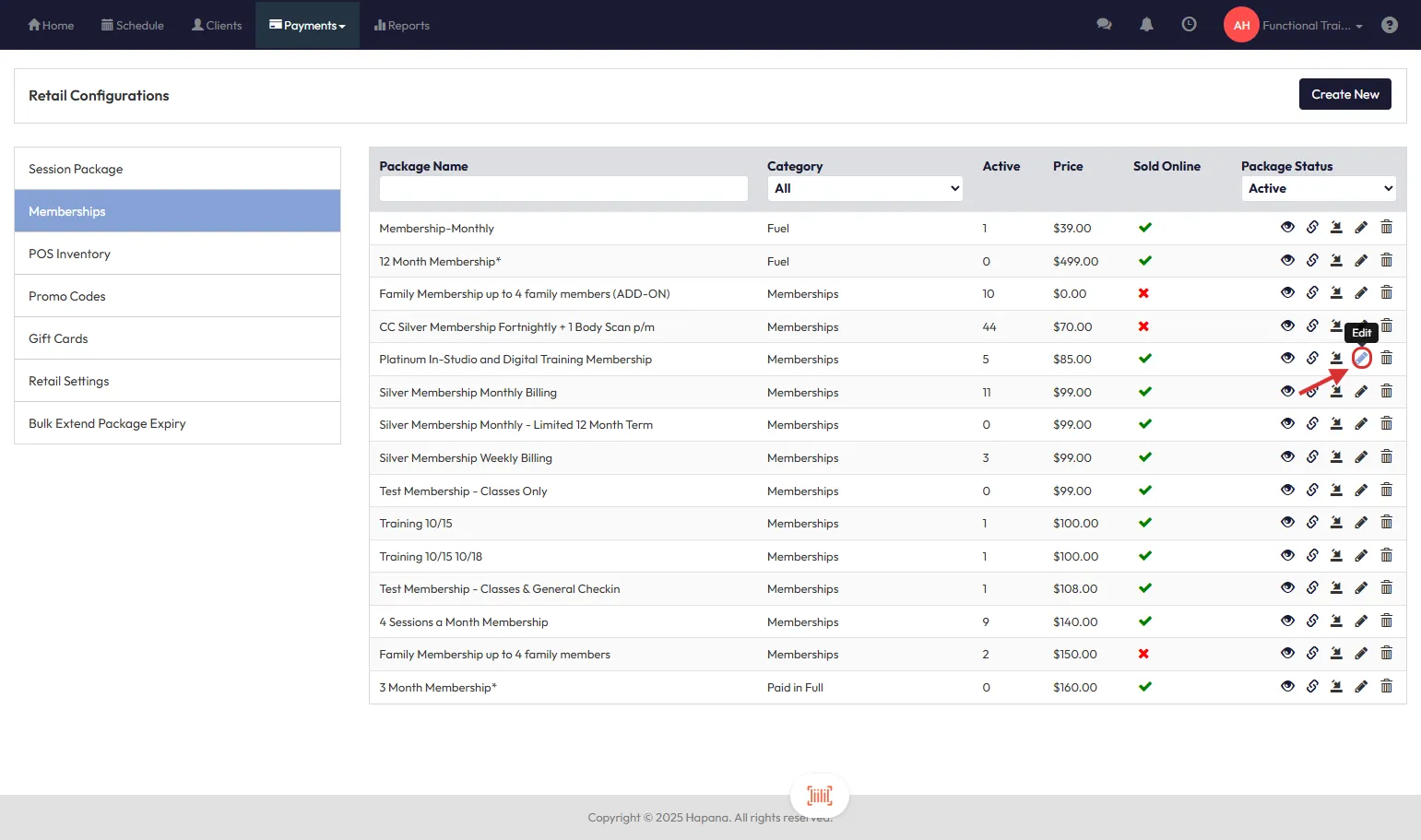This screenshot has height=840, width=1421.
Task: Click the Create New button
Action: [x=1344, y=94]
